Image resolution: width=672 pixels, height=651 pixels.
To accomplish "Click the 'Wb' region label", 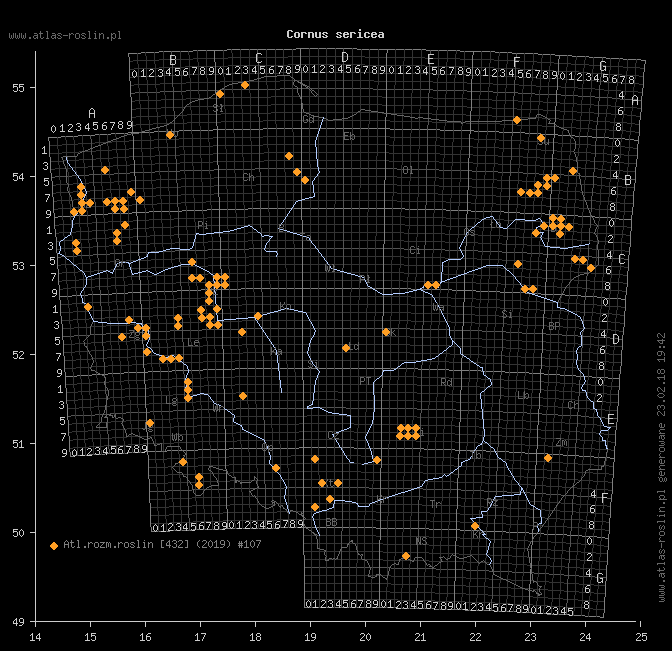I will [177, 438].
